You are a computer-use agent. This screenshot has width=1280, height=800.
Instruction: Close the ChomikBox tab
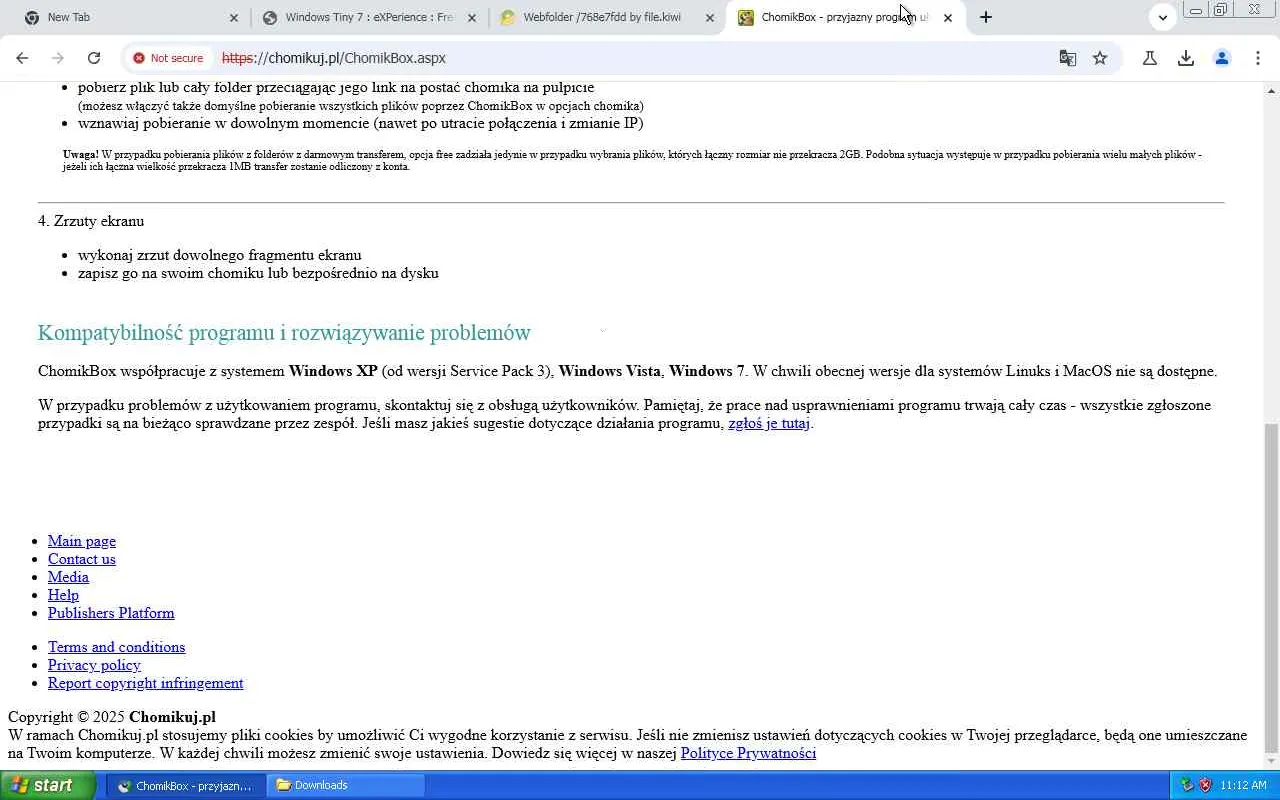948,18
